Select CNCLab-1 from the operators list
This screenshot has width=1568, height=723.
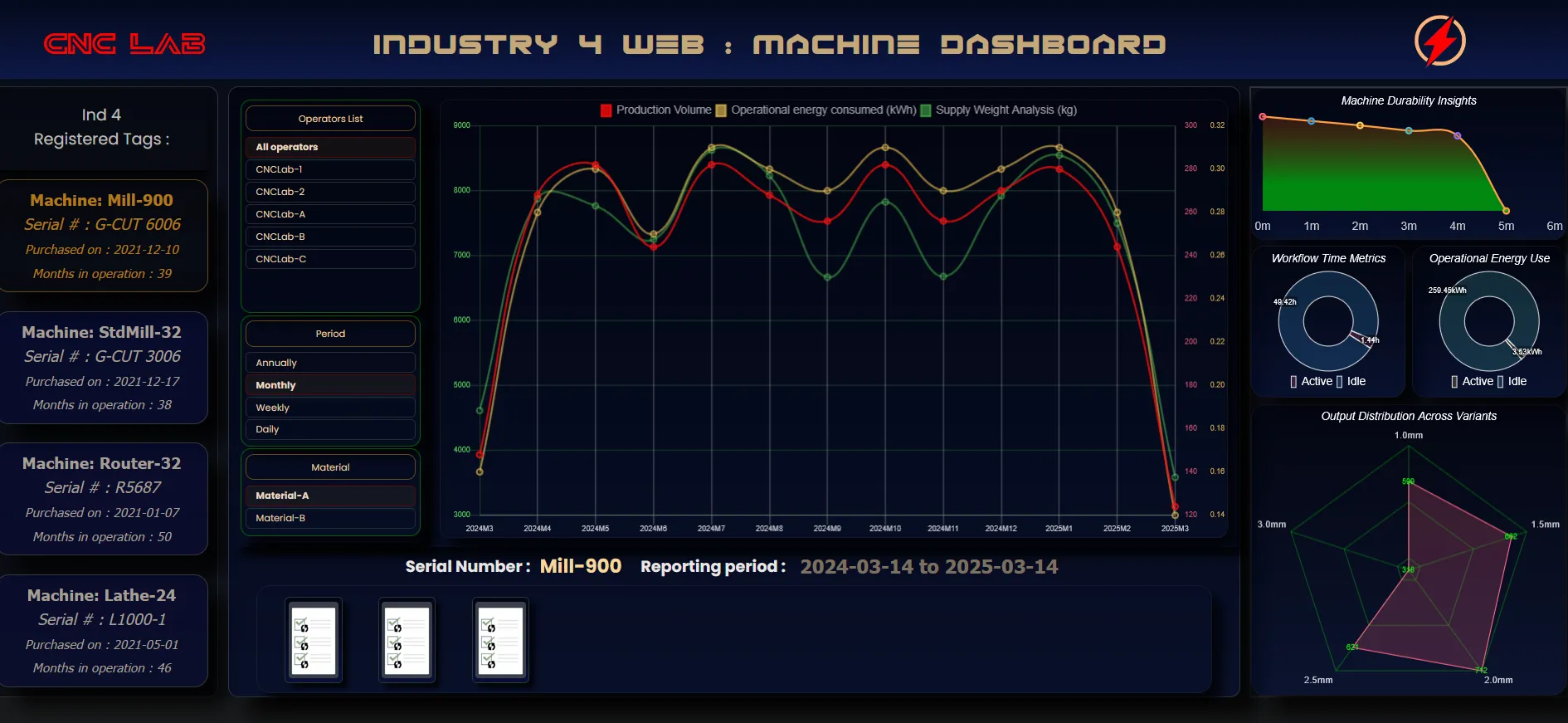pos(330,169)
